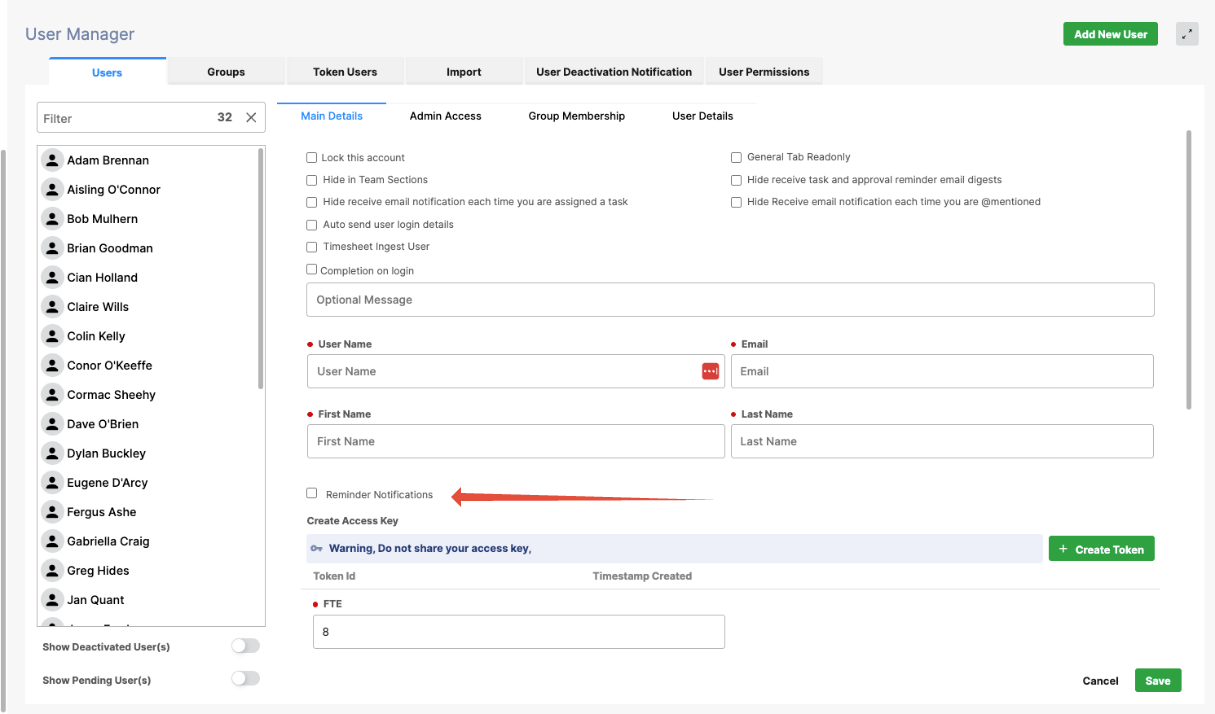Click Colin Kelly's avatar icon
The height and width of the screenshot is (714, 1215).
(53, 336)
